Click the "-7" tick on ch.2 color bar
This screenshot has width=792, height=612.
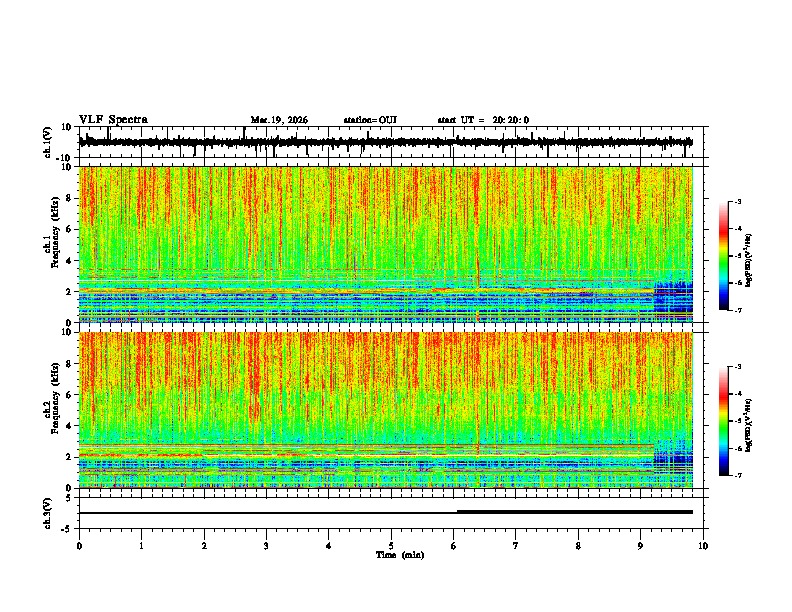[738, 476]
